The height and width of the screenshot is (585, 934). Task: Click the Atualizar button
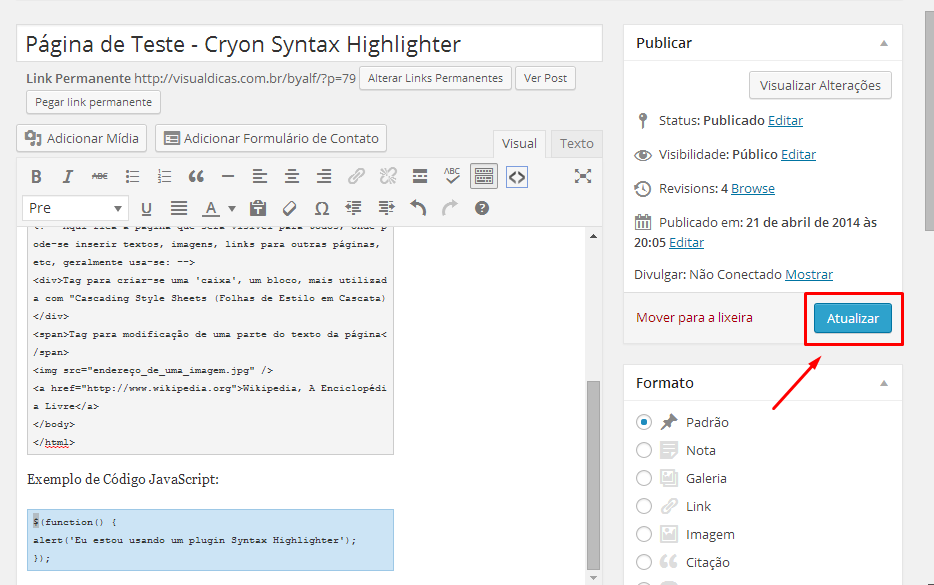852,318
